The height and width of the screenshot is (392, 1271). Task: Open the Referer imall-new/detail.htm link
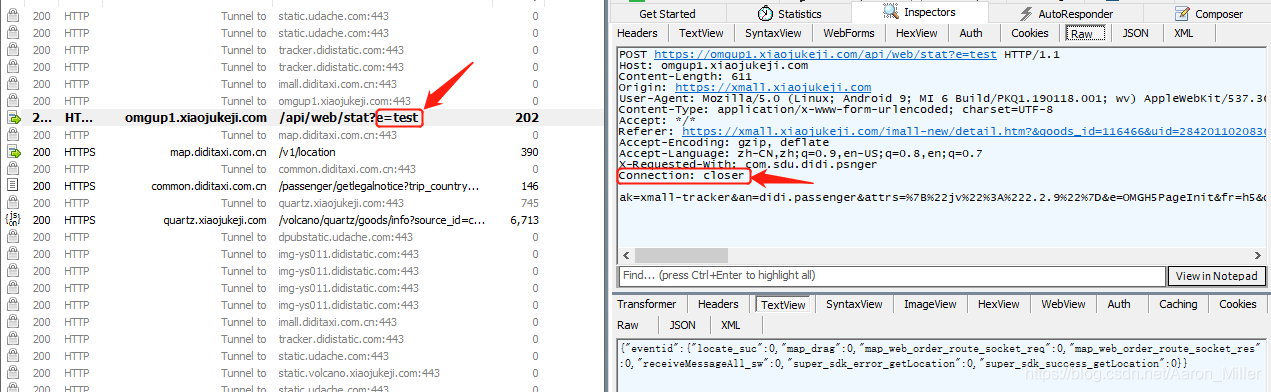(x=975, y=131)
